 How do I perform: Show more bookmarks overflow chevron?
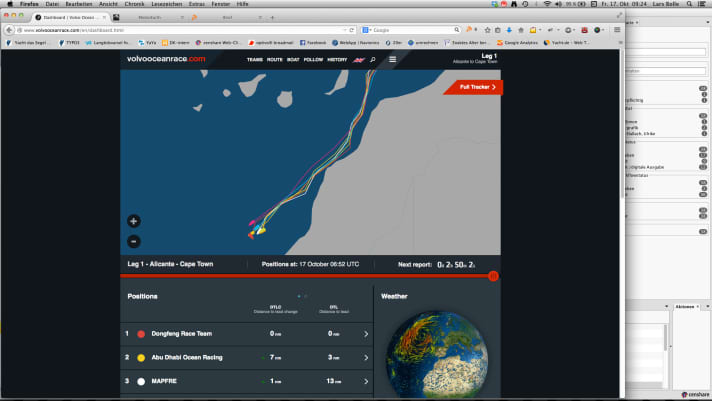pyautogui.click(x=620, y=43)
